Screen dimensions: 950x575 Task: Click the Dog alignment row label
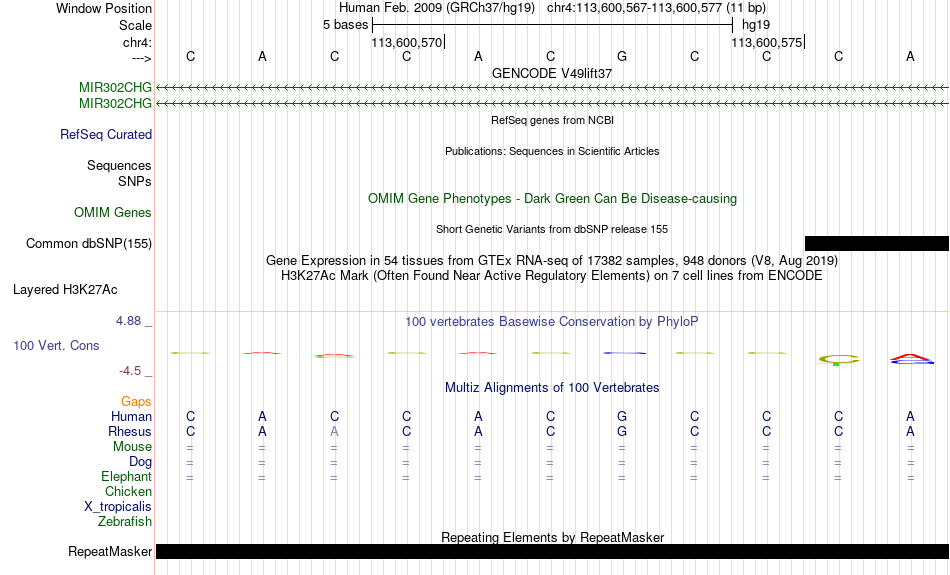[x=141, y=462]
